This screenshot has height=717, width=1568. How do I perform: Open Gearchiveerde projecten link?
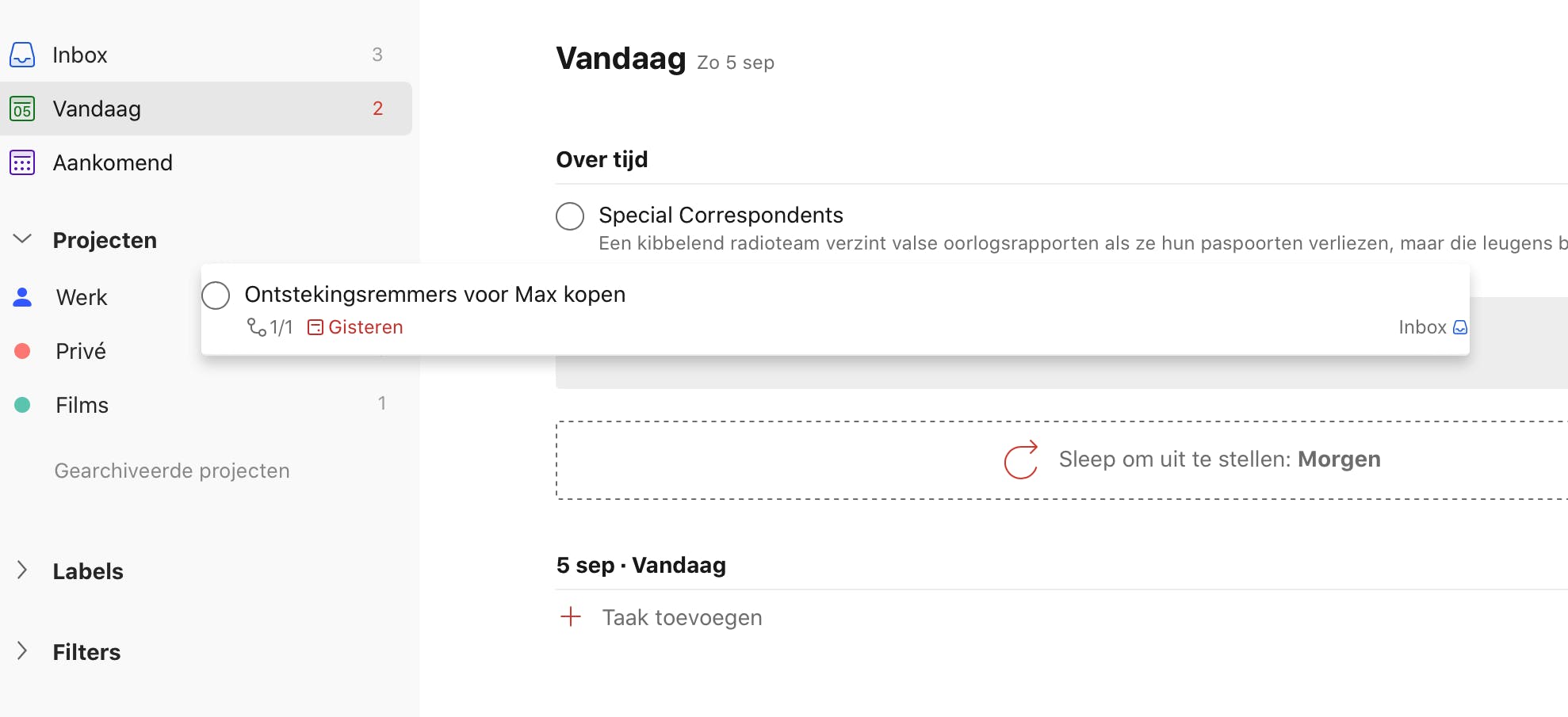(x=172, y=471)
